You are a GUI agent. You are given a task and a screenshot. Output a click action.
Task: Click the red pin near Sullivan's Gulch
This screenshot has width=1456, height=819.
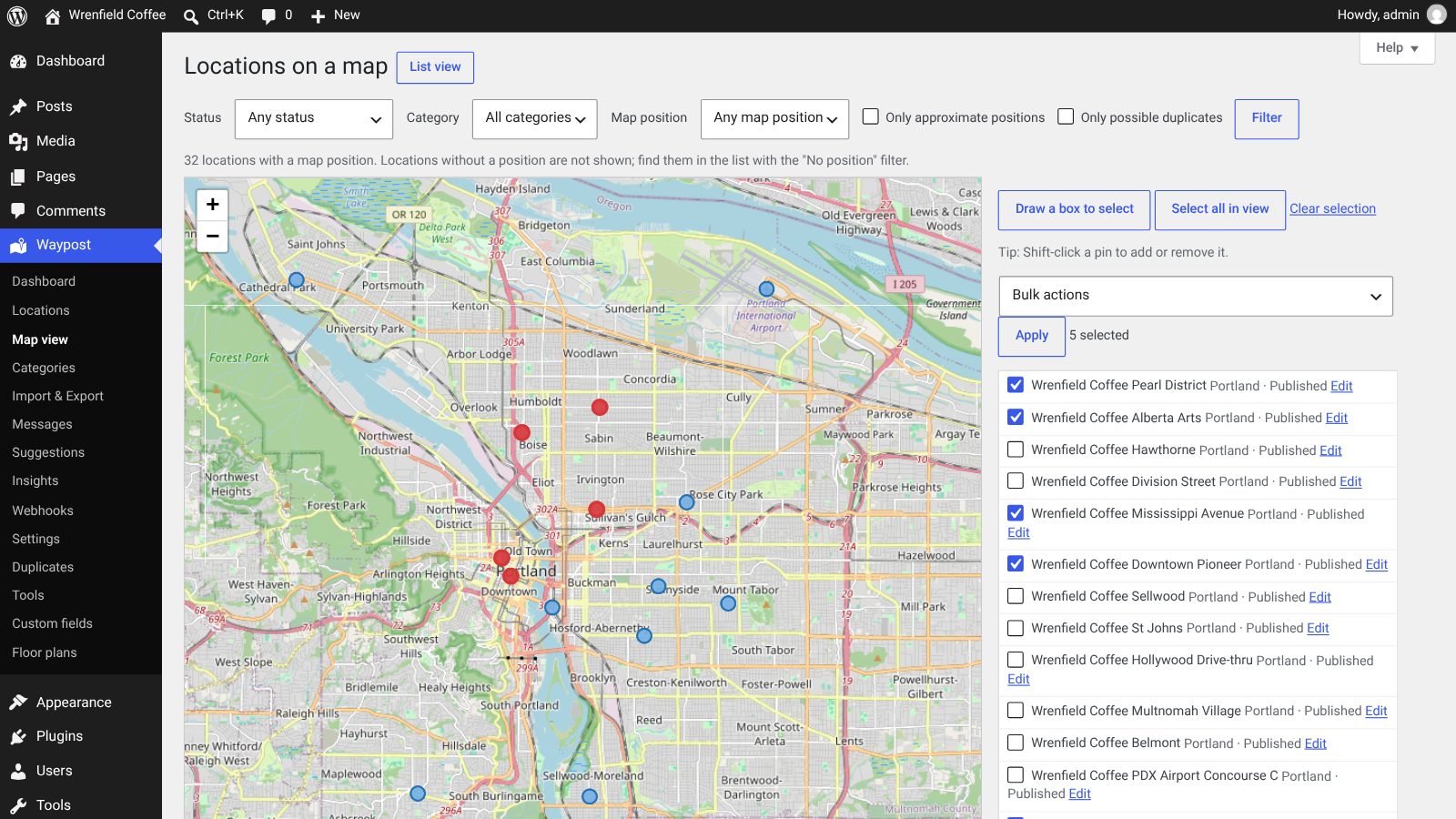596,510
